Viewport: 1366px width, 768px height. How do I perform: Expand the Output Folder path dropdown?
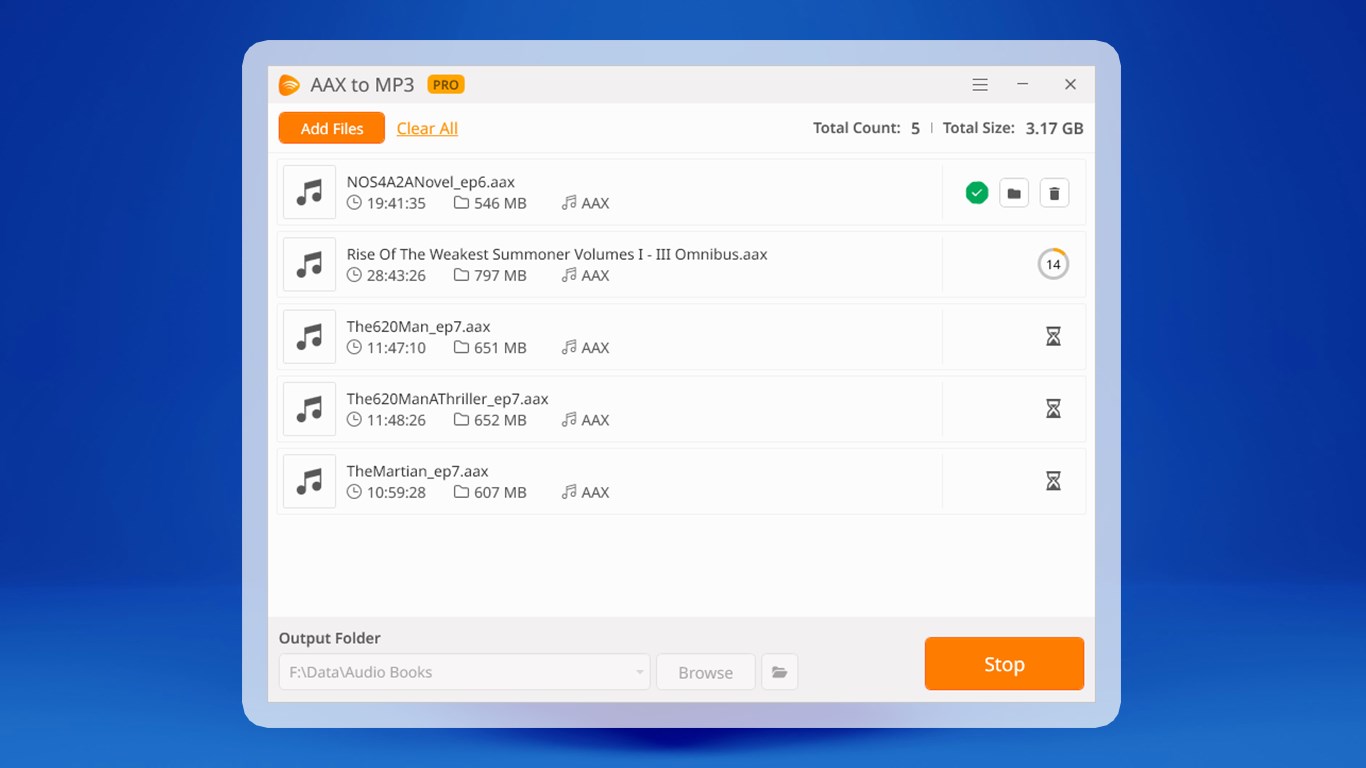pyautogui.click(x=640, y=672)
